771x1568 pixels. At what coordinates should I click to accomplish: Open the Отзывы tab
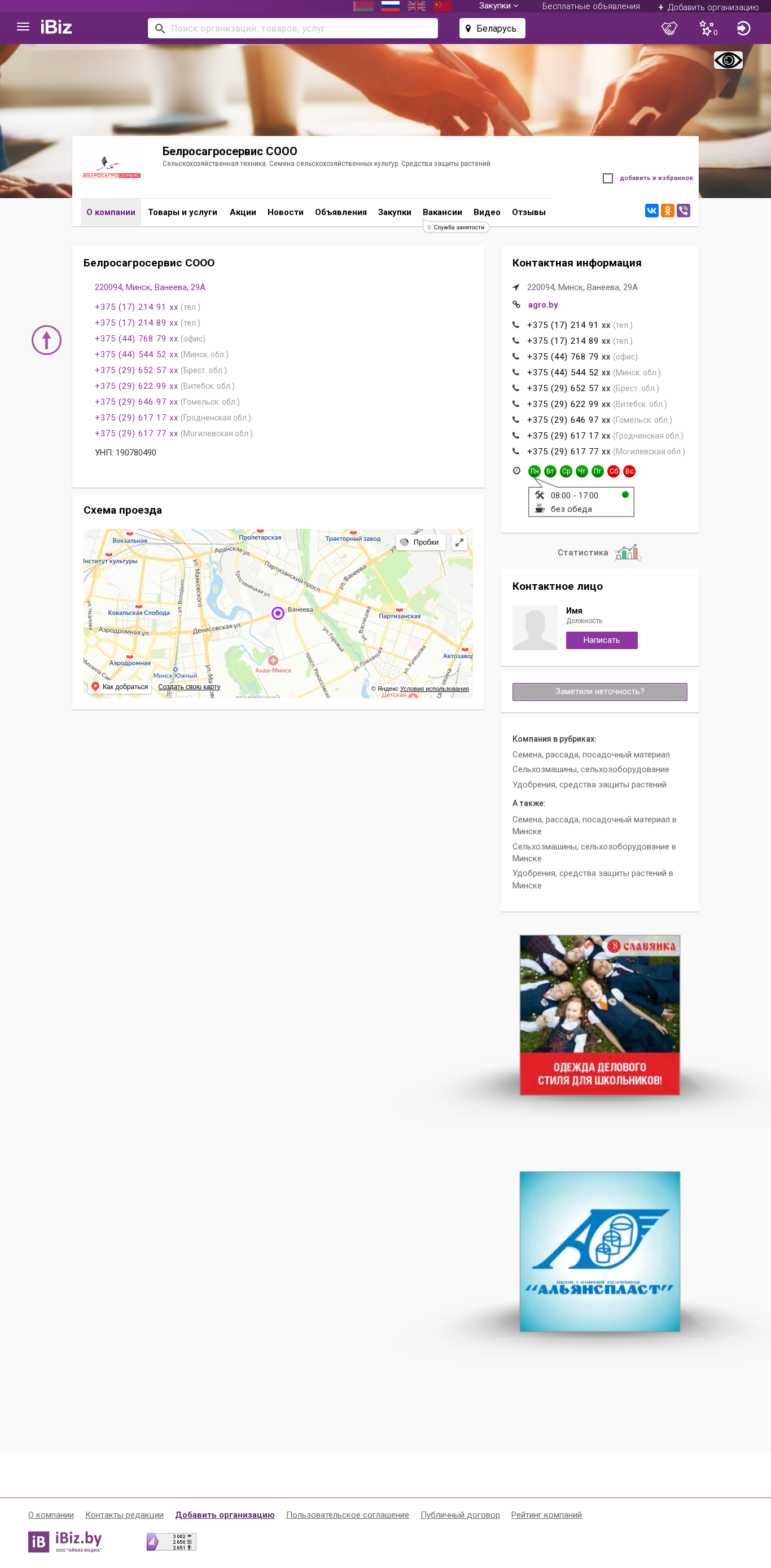pos(529,212)
